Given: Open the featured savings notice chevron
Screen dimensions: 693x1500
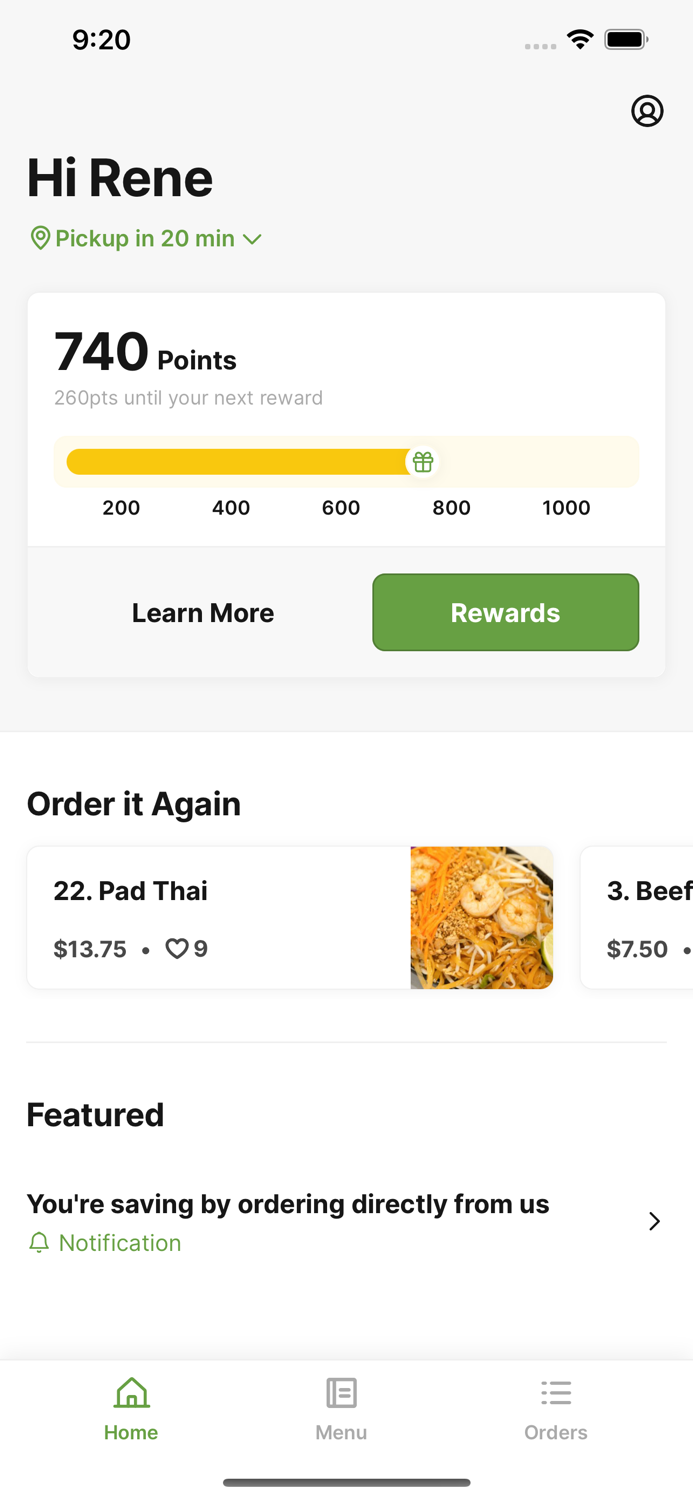Looking at the screenshot, I should tap(654, 1221).
